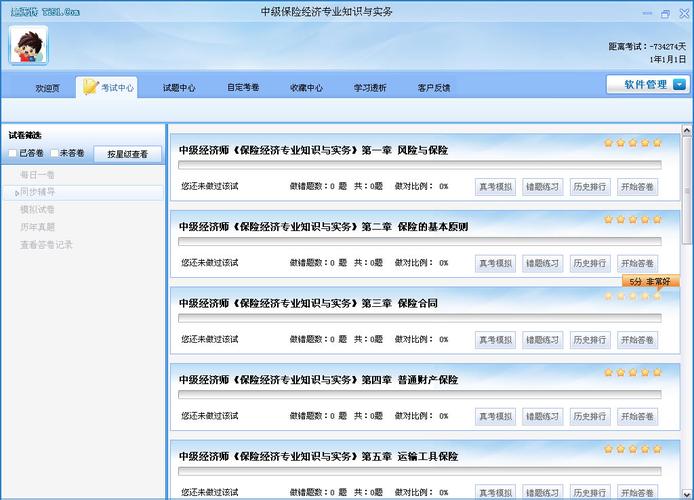Click 历史排行 for 第四章 普通财产保险
694x500 pixels.
[x=590, y=416]
